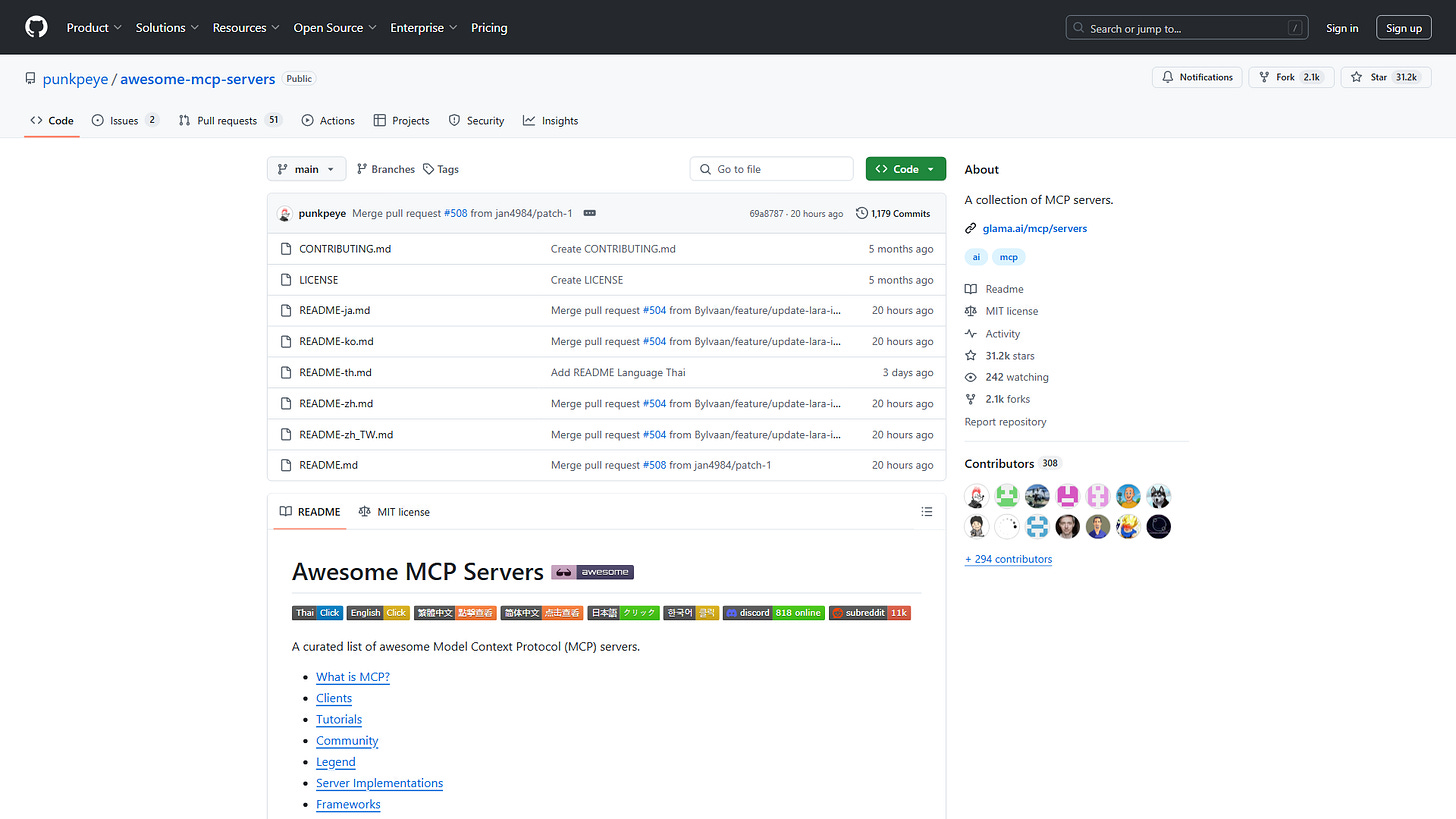Switch to the Insights tab
The width and height of the screenshot is (1456, 819).
point(550,120)
